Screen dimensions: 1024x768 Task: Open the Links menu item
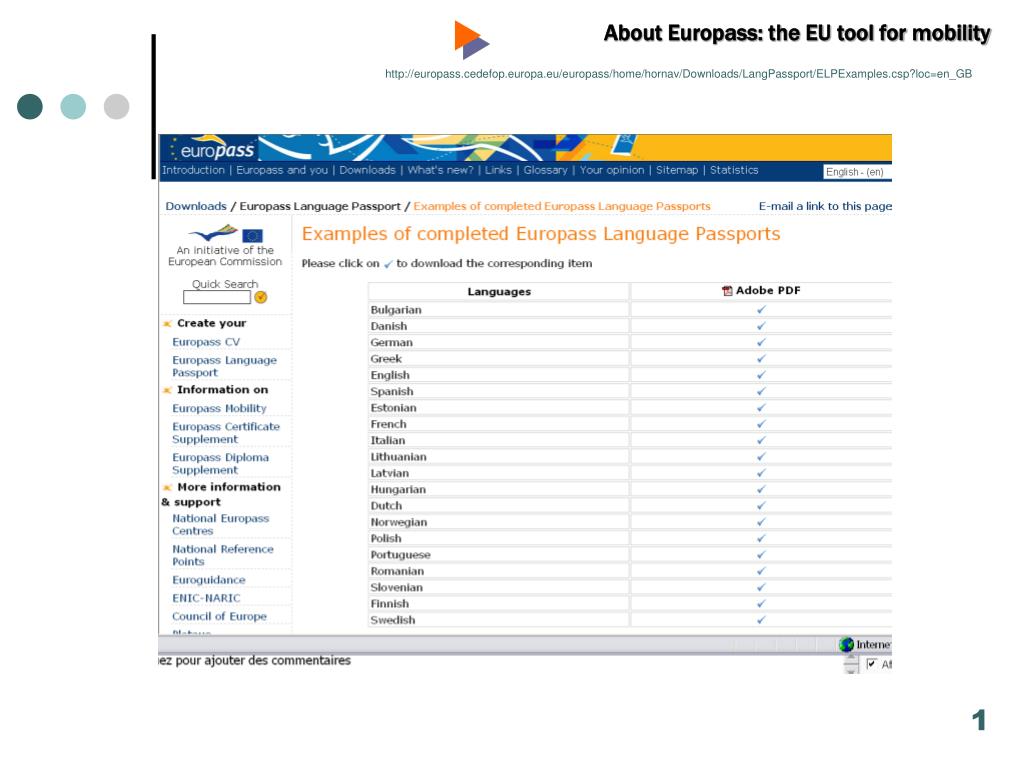tap(498, 170)
